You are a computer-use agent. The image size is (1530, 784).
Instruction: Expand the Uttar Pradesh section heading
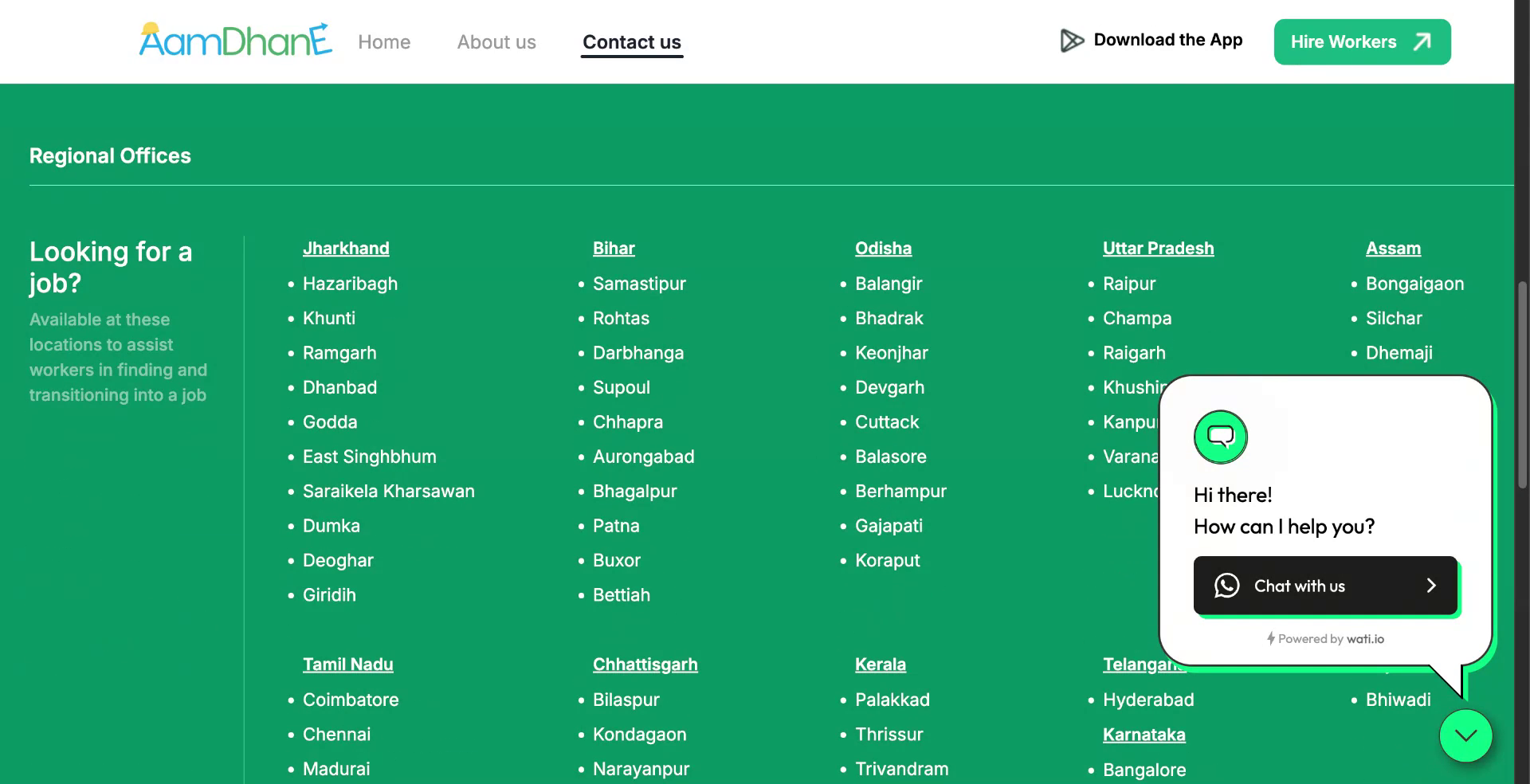click(1158, 248)
